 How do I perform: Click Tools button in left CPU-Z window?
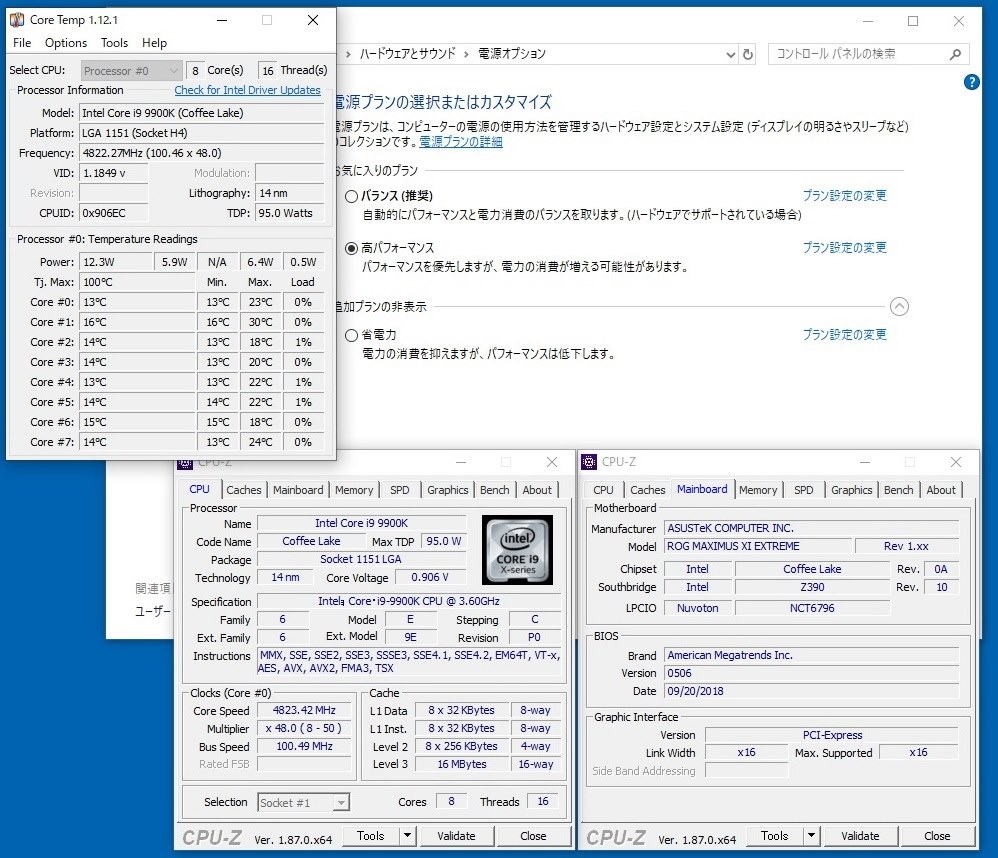coord(371,836)
